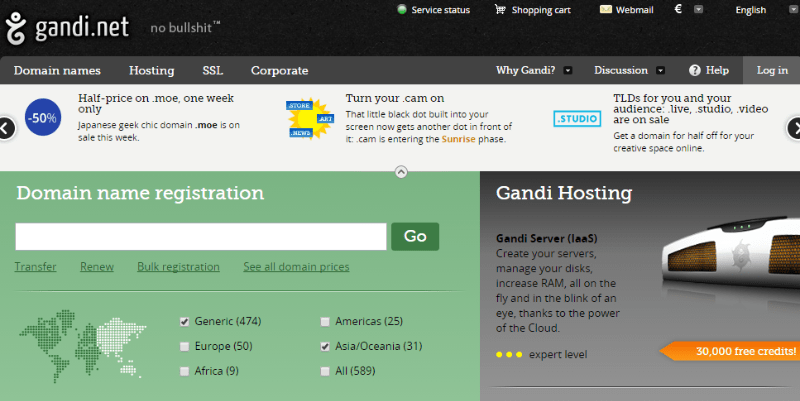Click the Discussion menu label
The width and height of the screenshot is (800, 401).
point(621,70)
